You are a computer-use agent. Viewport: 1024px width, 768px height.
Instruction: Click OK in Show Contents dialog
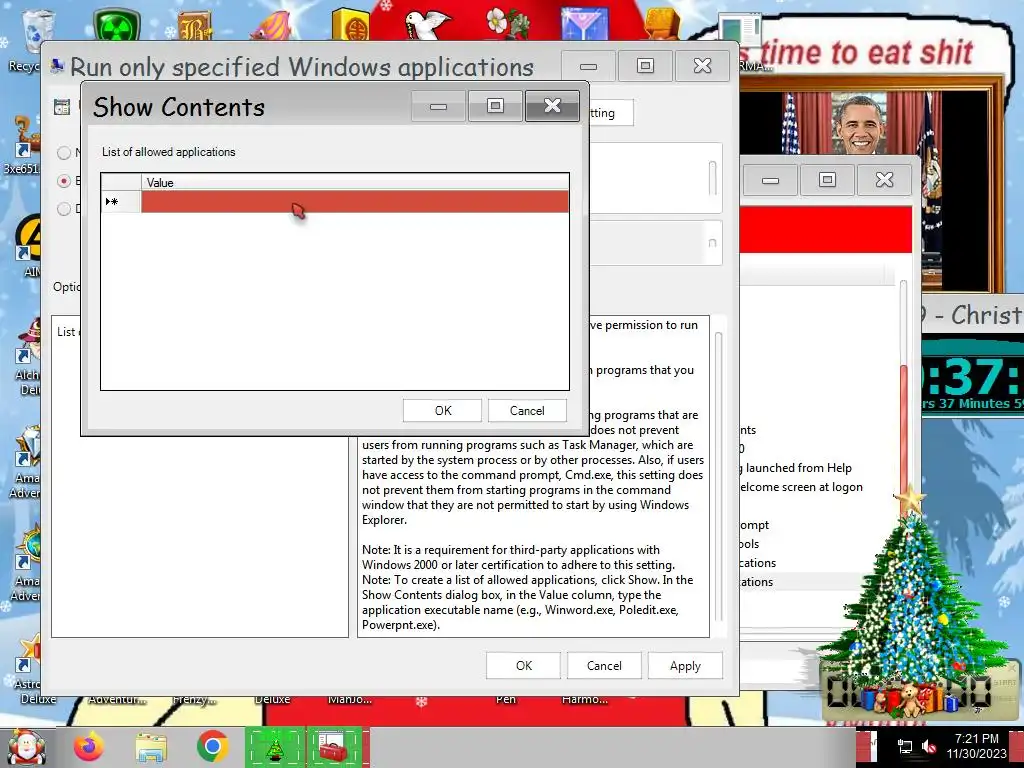pos(443,411)
